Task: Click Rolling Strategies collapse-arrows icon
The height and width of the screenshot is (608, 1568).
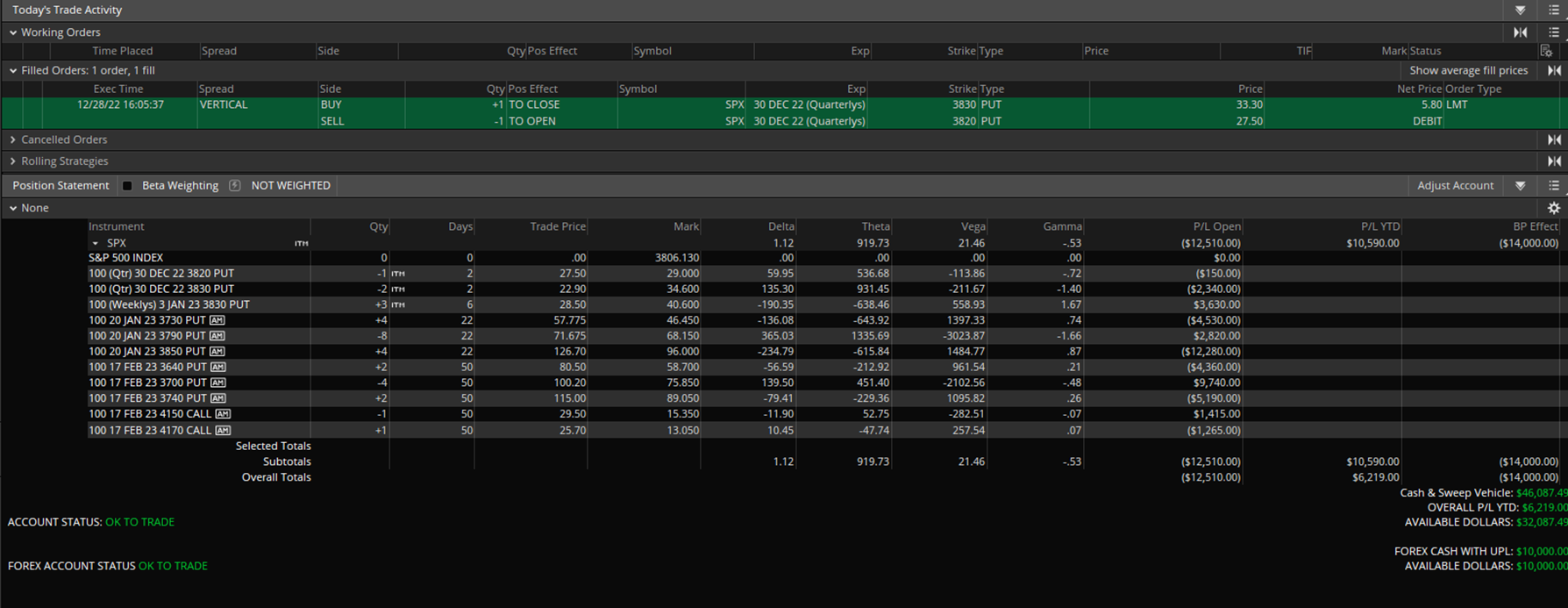Action: pos(1554,161)
